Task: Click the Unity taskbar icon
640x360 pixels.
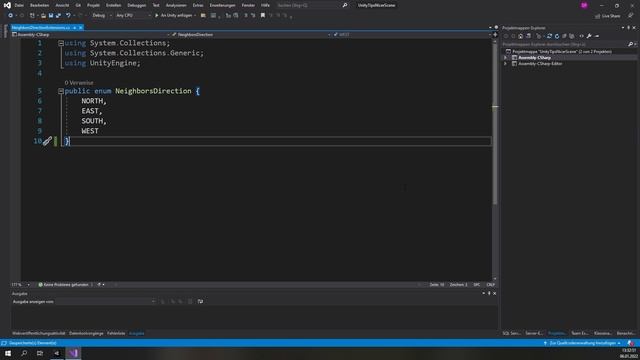Action: pyautogui.click(x=57, y=353)
